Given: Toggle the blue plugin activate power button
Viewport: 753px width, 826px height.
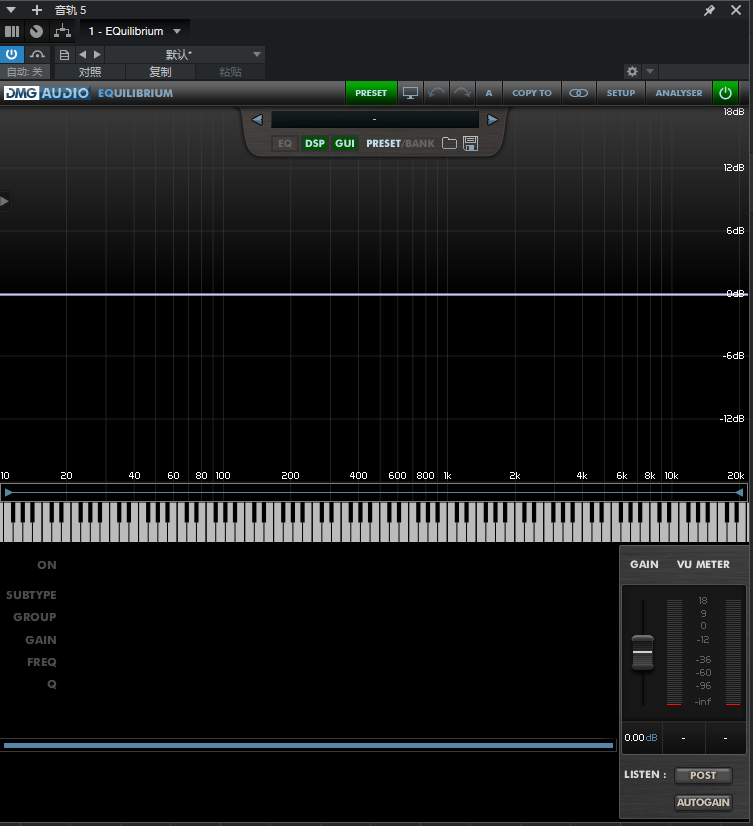Looking at the screenshot, I should [12, 54].
